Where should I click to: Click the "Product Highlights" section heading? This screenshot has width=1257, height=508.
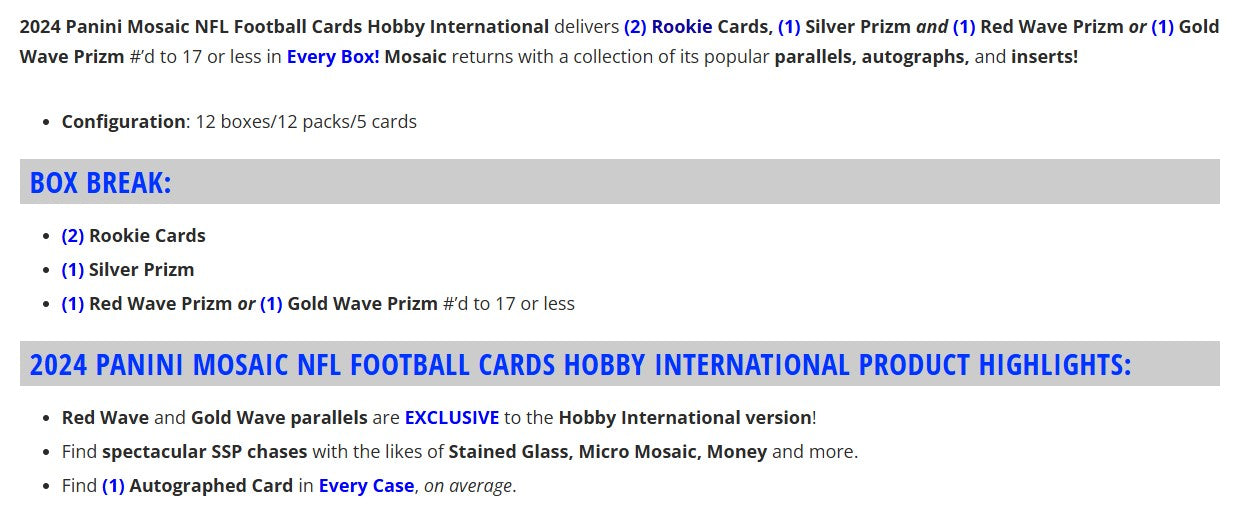[580, 364]
